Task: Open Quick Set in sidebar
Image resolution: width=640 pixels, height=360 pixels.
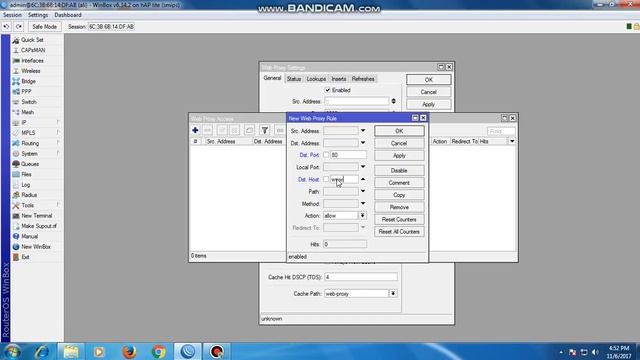Action: click(32, 40)
